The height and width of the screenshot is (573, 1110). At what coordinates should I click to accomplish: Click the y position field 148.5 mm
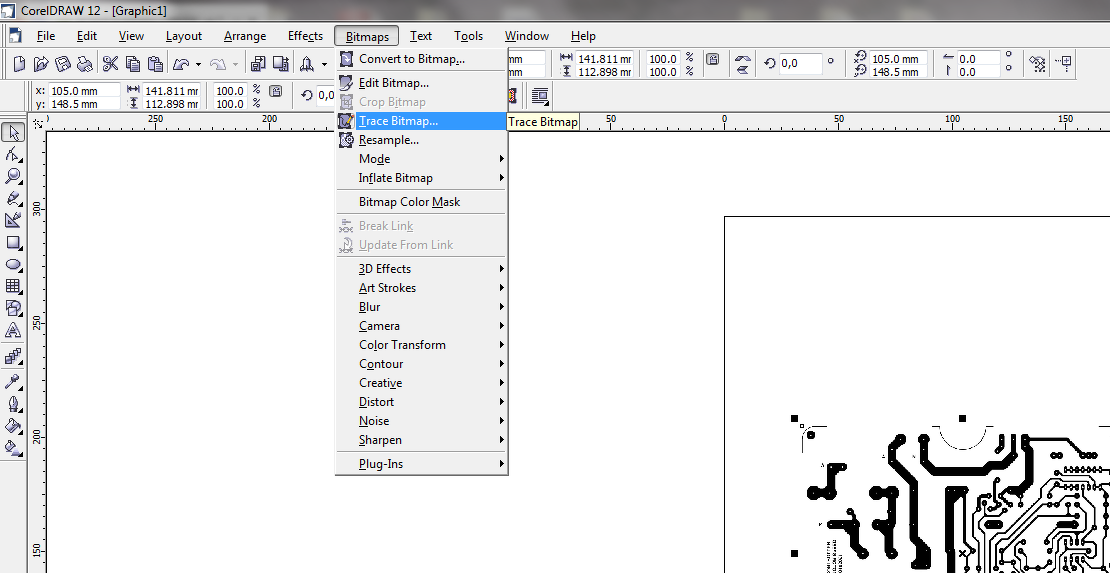click(x=84, y=103)
